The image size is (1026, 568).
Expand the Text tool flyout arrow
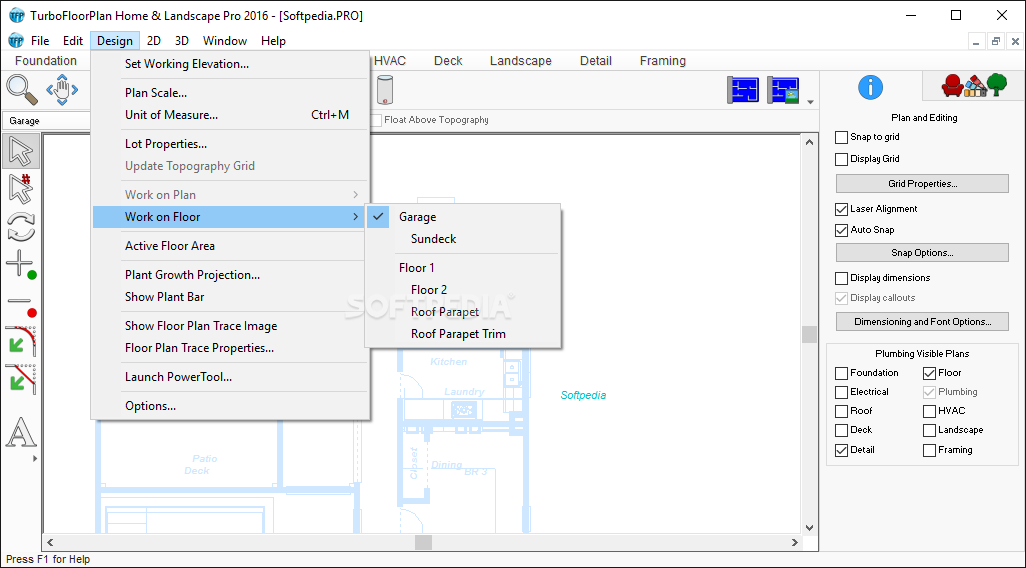(x=35, y=459)
